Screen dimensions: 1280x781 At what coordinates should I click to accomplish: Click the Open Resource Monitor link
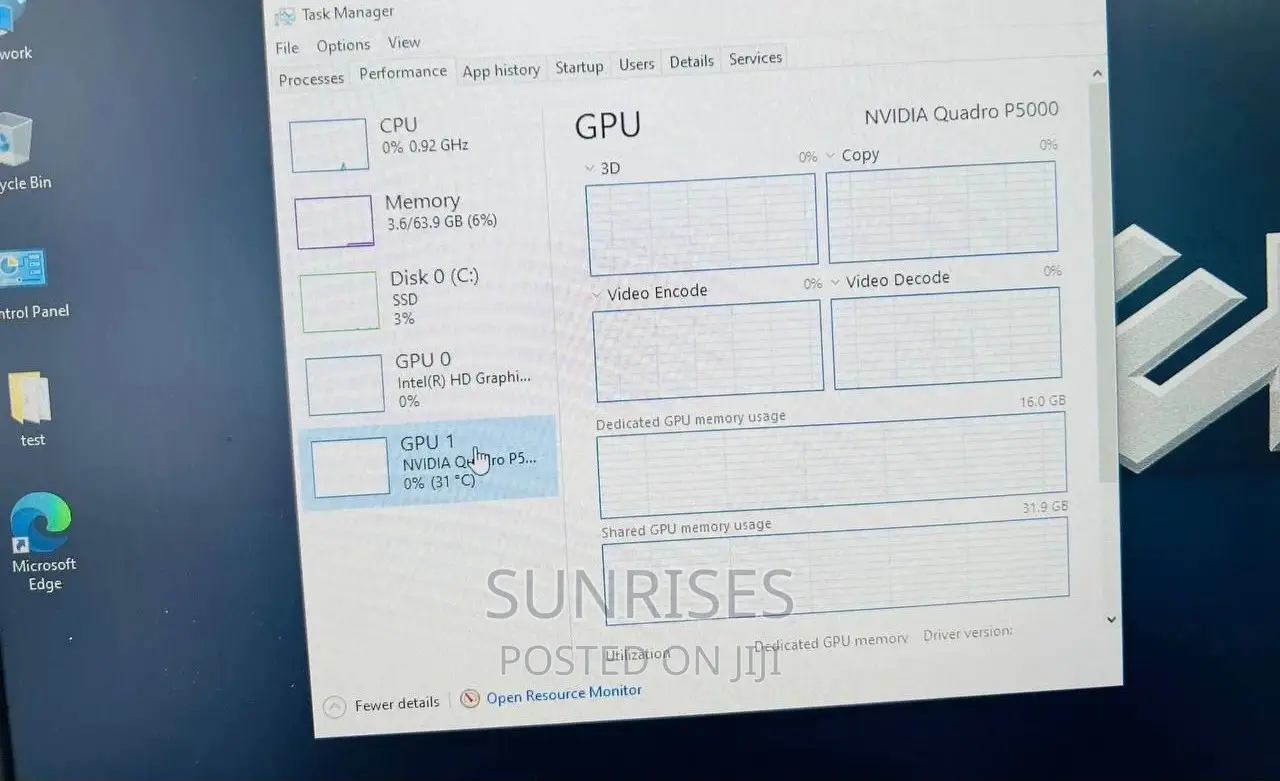pyautogui.click(x=564, y=693)
